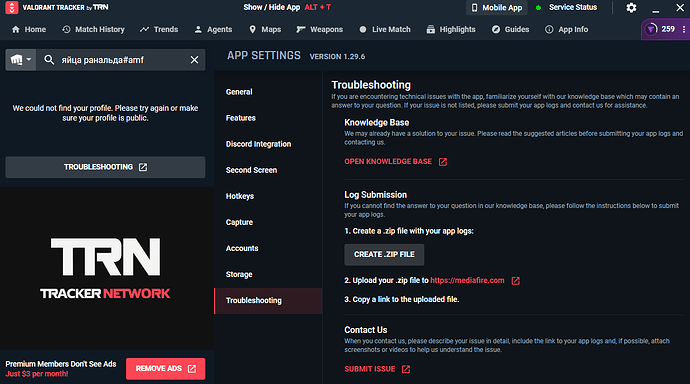Click the Live Match dot icon

[363, 29]
